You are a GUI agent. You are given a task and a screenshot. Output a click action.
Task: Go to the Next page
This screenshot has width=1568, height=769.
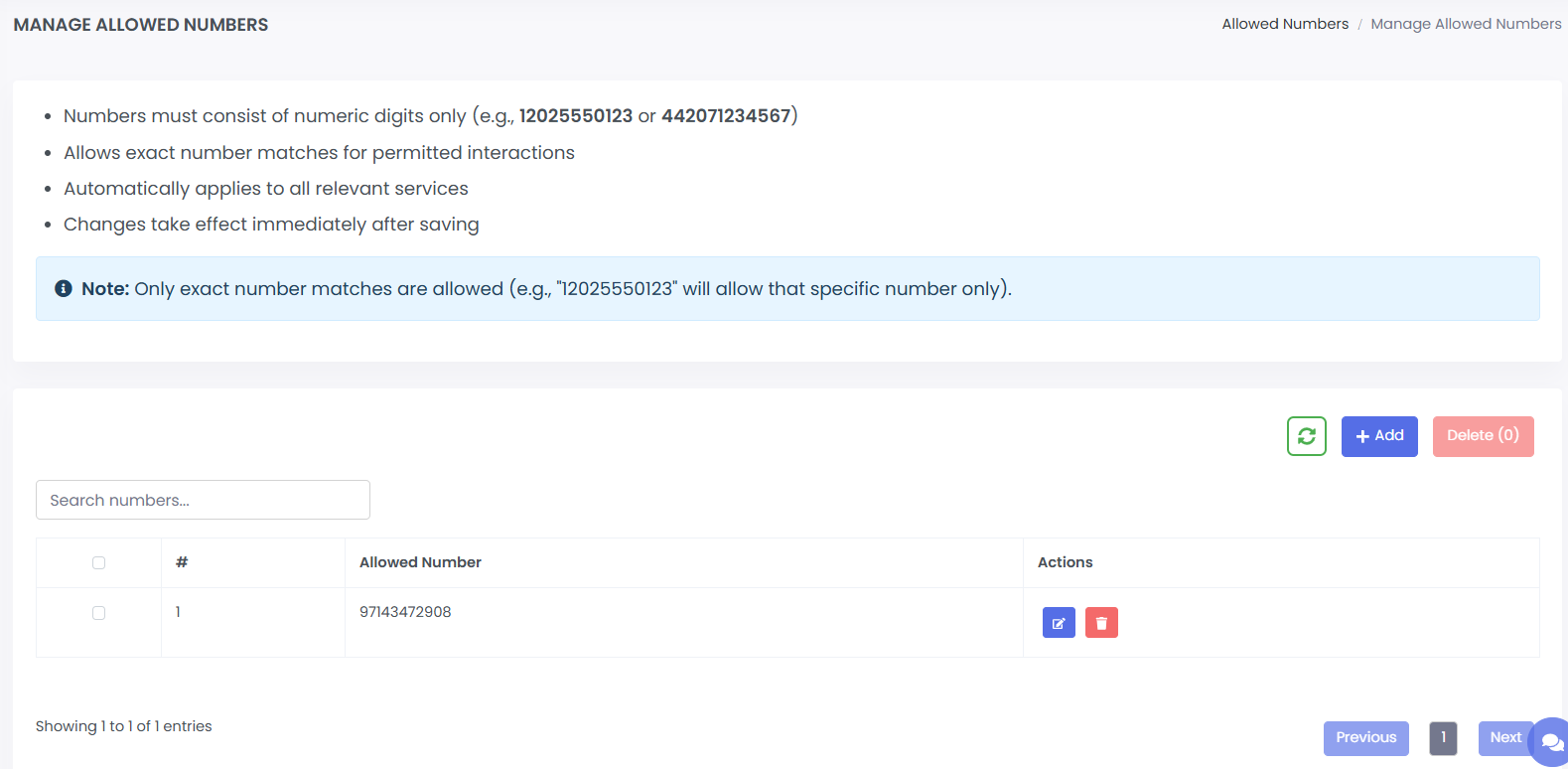[1504, 738]
